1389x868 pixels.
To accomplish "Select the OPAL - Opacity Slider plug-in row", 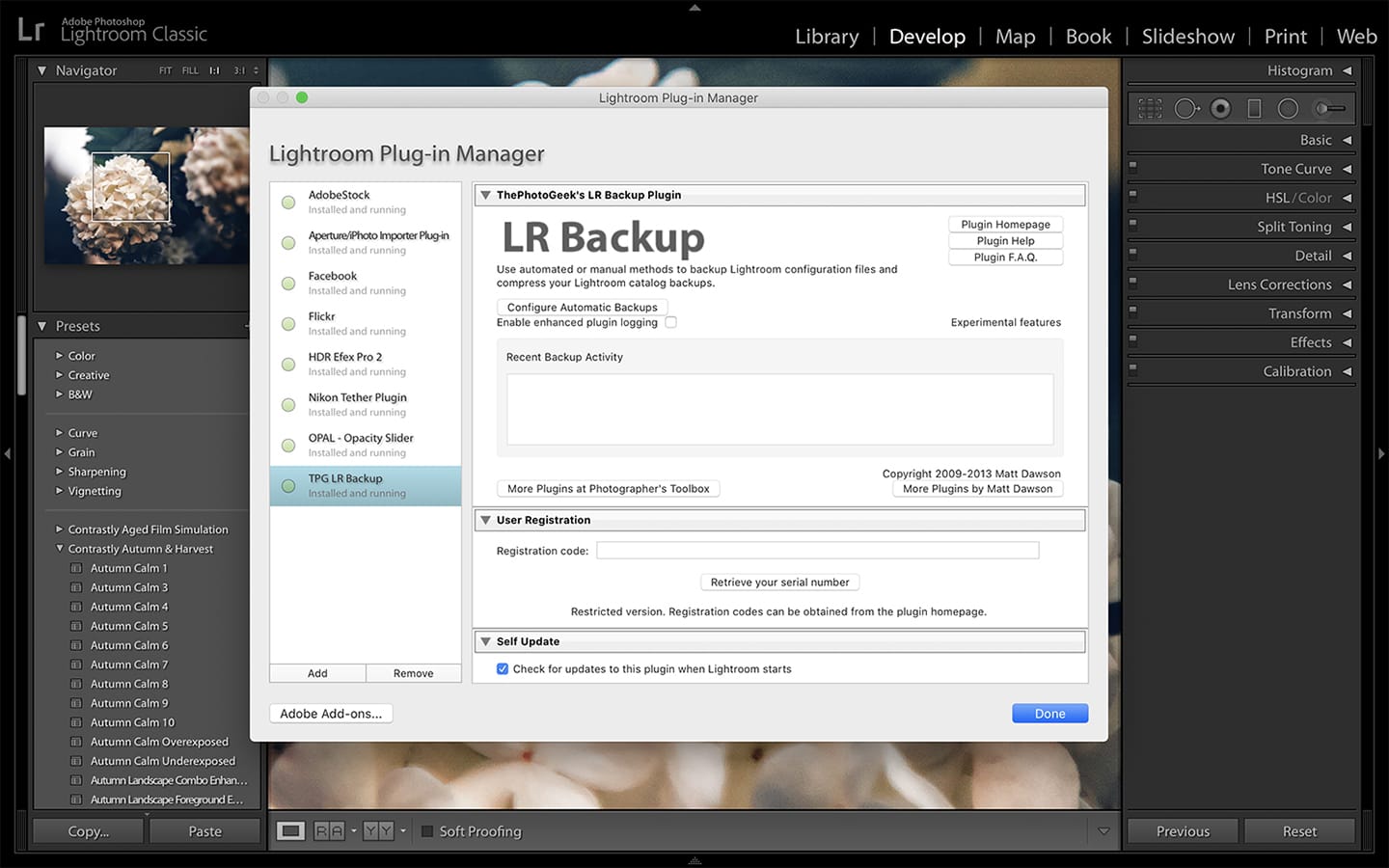I will 366,445.
